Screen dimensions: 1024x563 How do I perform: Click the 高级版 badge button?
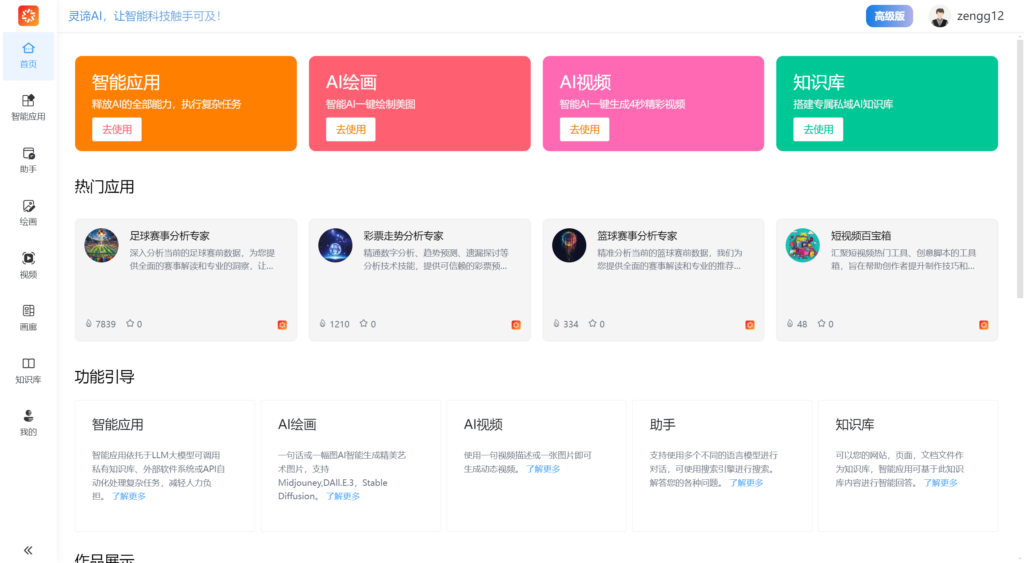click(889, 16)
